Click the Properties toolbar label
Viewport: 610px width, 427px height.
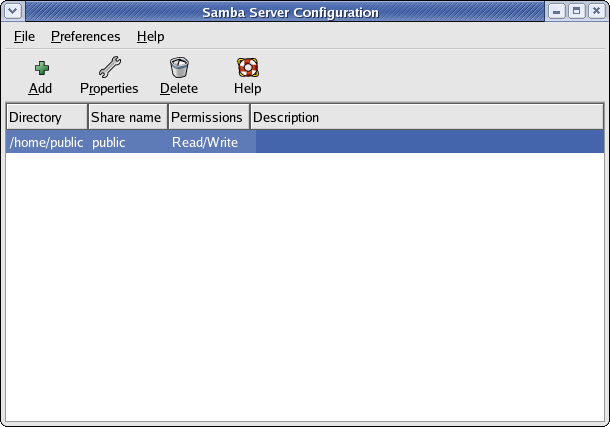click(109, 89)
